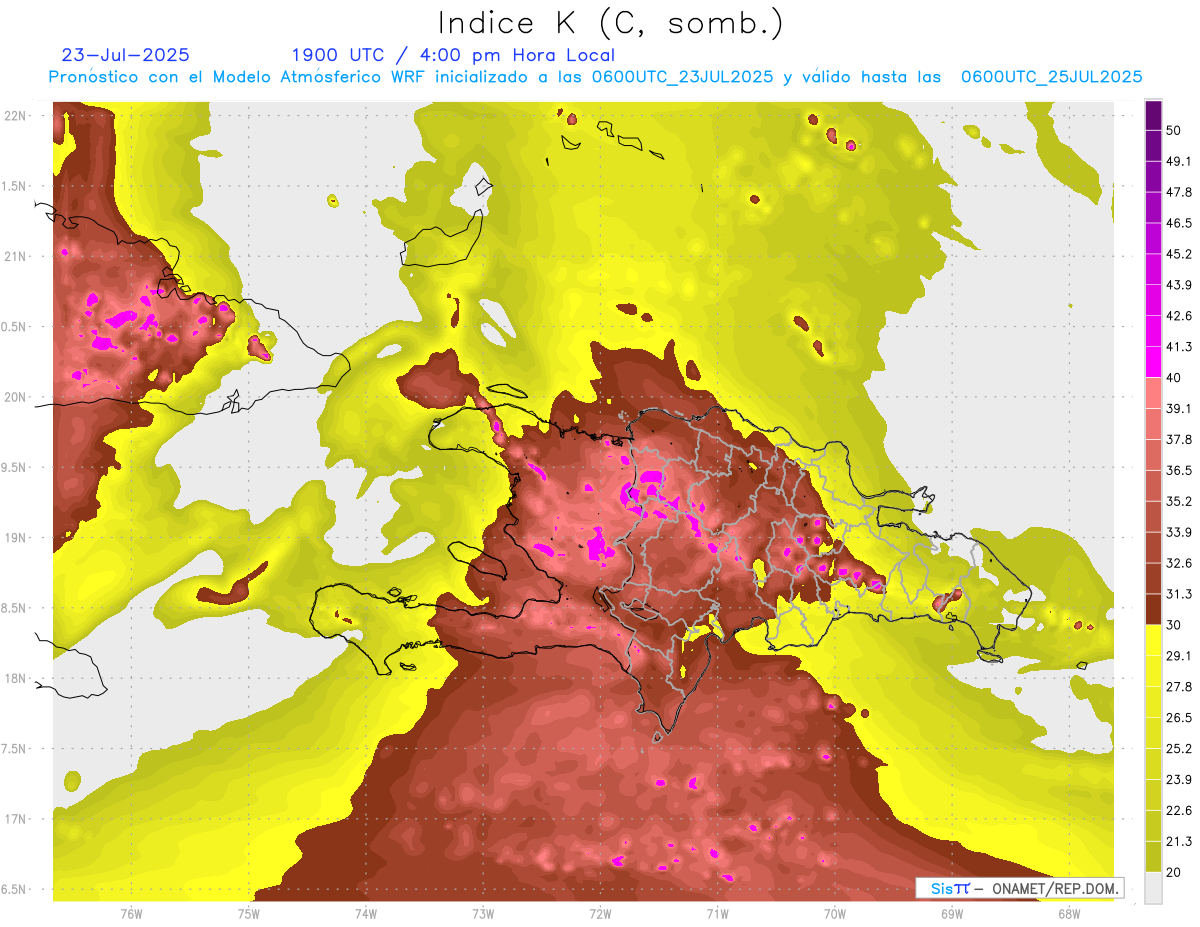
Task: Select colorbar value "37.8"
Action: [x=1180, y=440]
